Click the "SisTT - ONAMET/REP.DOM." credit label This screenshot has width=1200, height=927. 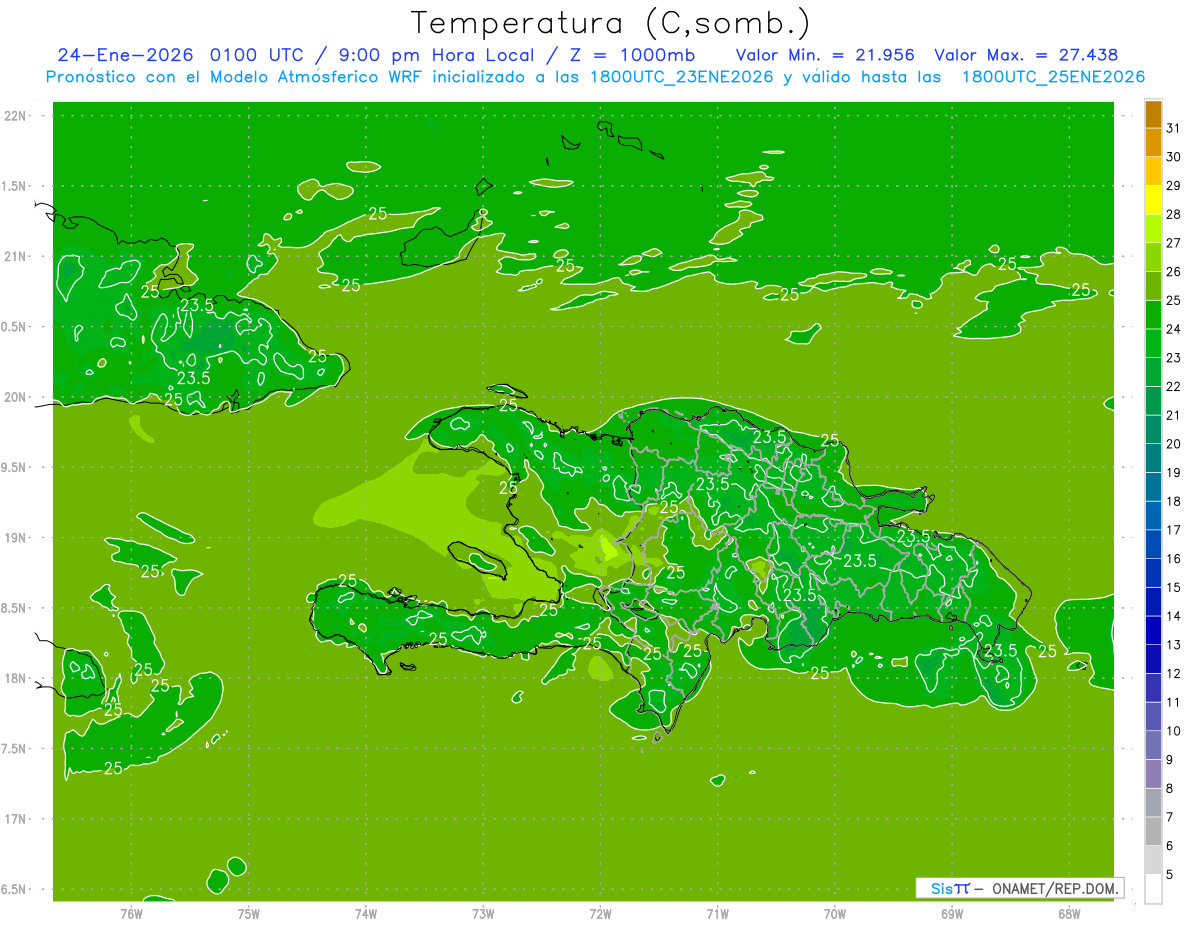pyautogui.click(x=1019, y=888)
